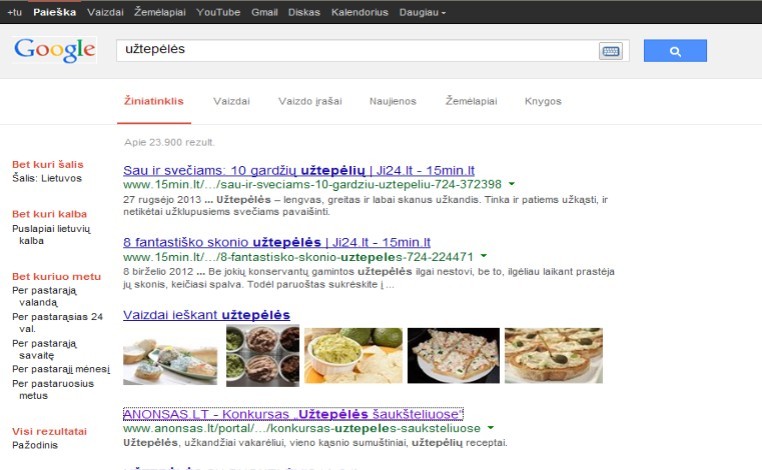
Task: Open Diskas from the top bar
Action: [304, 12]
